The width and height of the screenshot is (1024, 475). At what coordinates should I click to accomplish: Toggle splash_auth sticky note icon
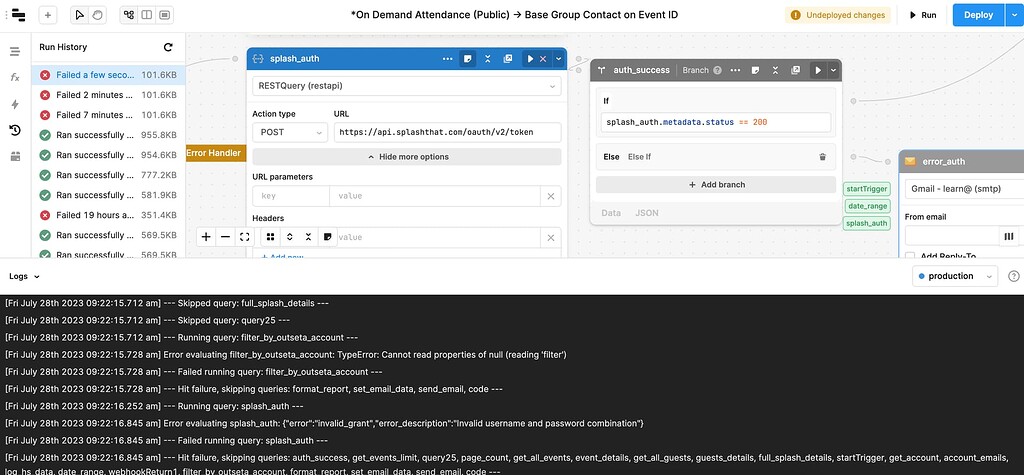click(x=468, y=59)
